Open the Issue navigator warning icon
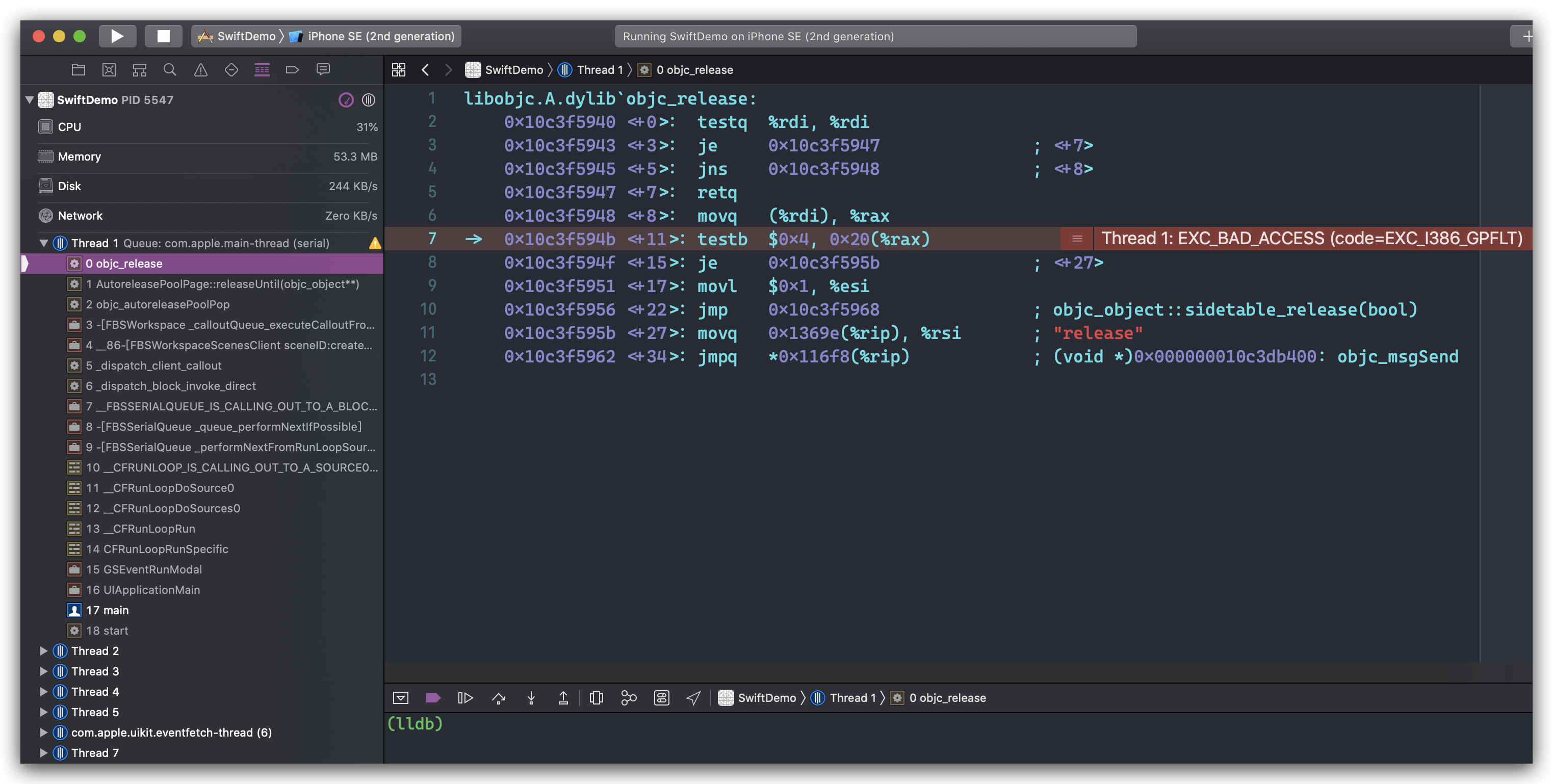1553x784 pixels. tap(201, 70)
